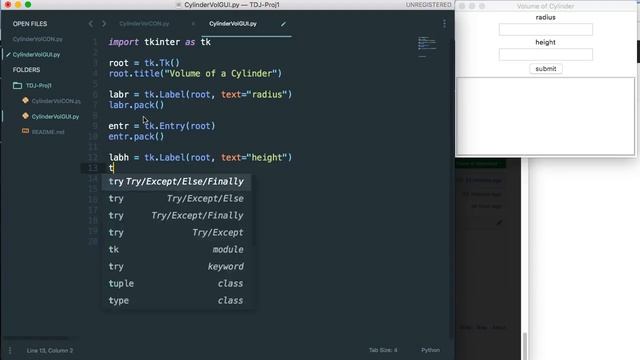Click the TDJ-Proj1 folder icon
This screenshot has height=360, width=640.
17,85
